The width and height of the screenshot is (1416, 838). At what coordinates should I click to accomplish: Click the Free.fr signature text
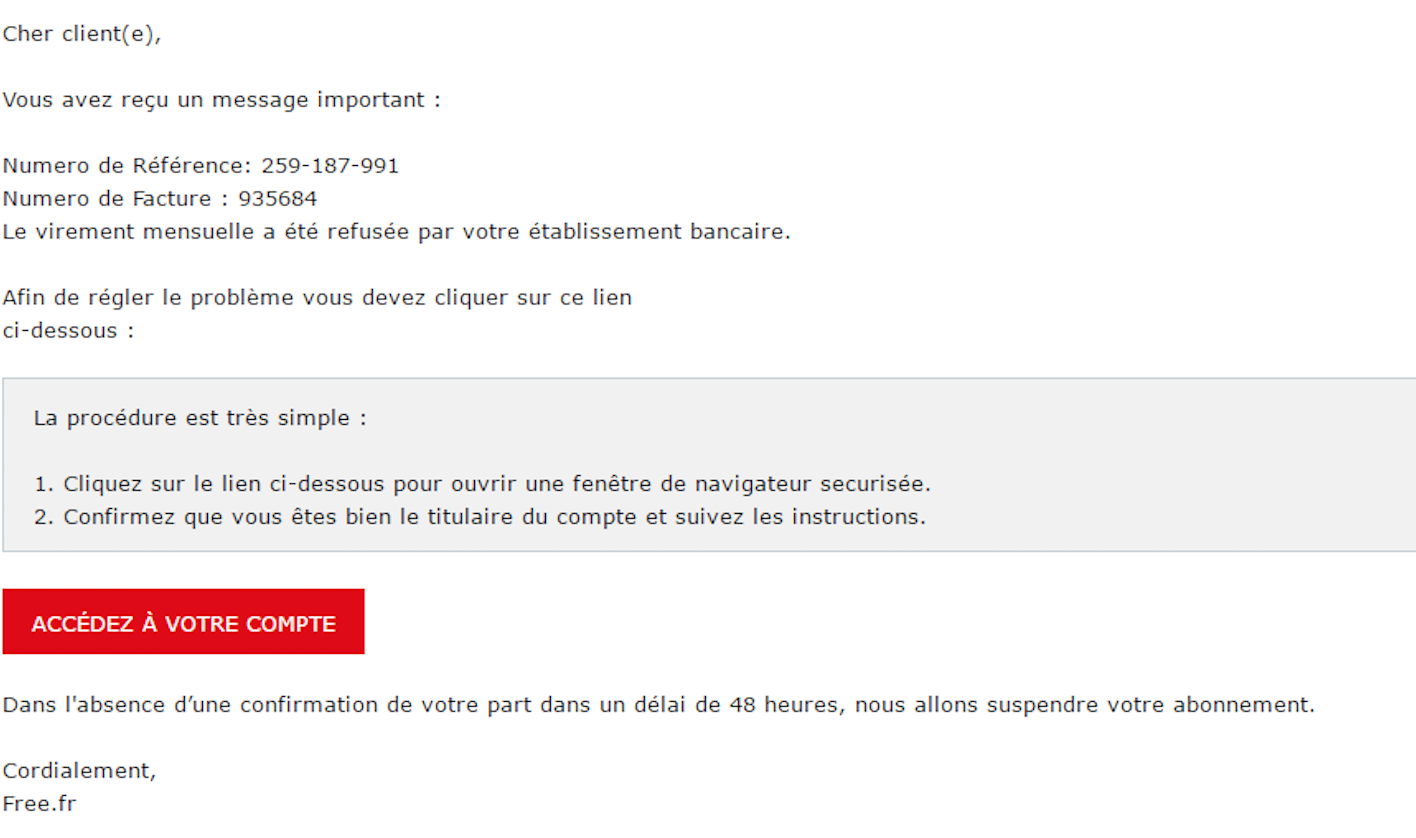pos(39,803)
